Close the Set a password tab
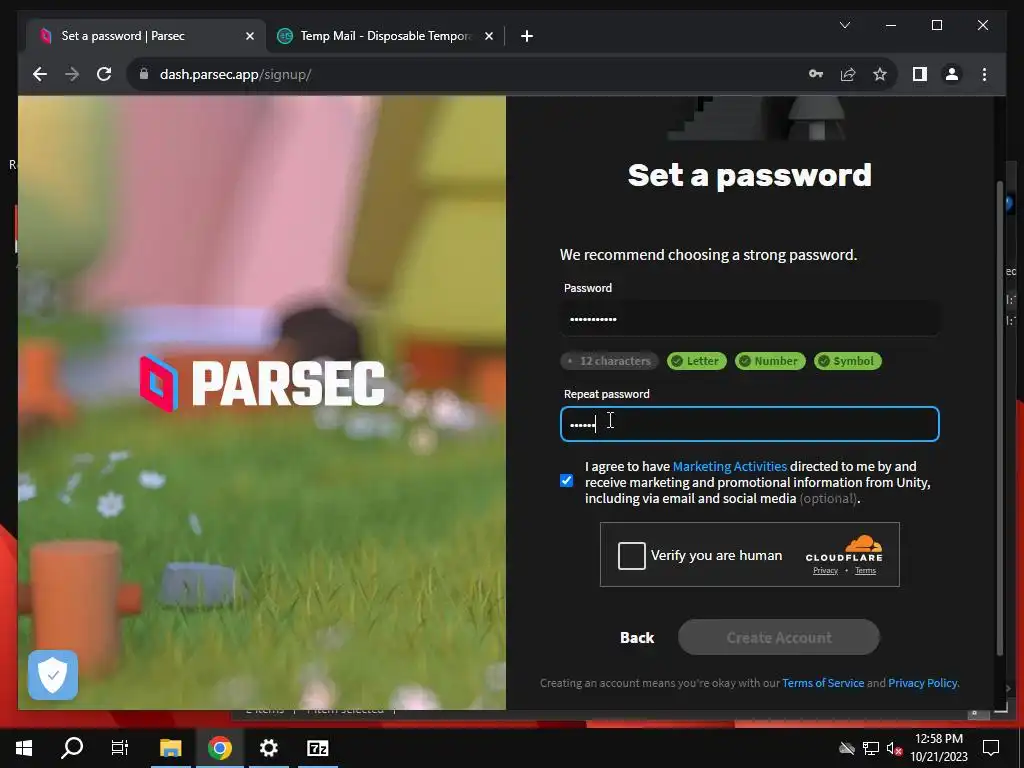This screenshot has height=768, width=1024. pyautogui.click(x=249, y=36)
